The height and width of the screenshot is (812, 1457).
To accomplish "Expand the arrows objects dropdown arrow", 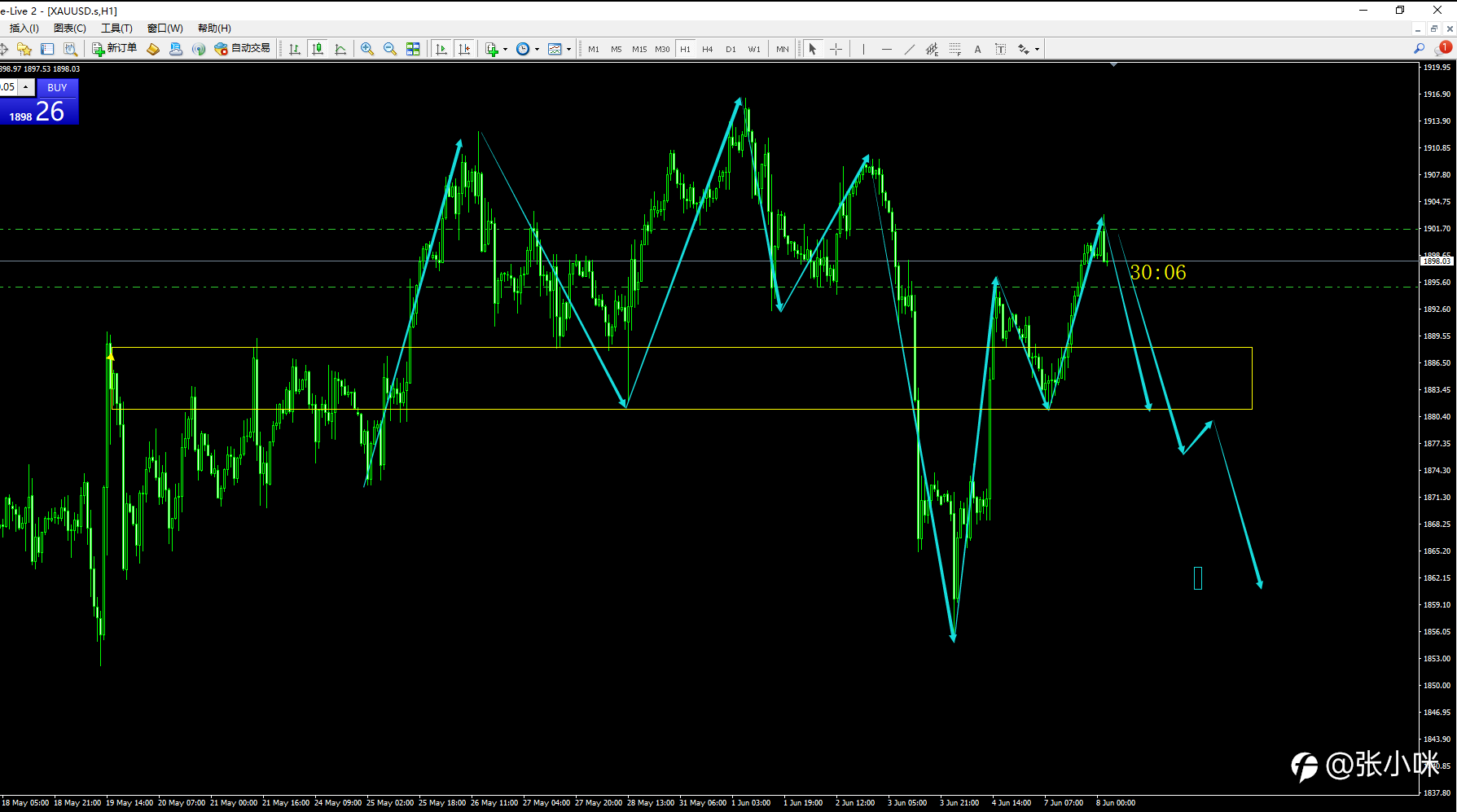I will click(x=1037, y=50).
